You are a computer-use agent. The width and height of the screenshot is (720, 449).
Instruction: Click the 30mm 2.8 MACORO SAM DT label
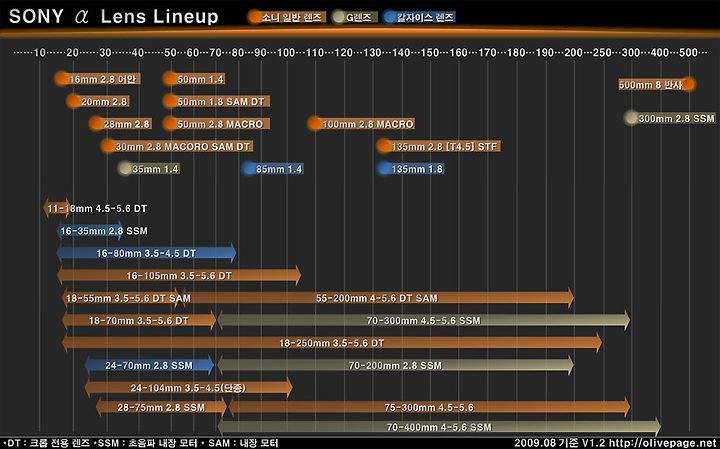click(177, 146)
